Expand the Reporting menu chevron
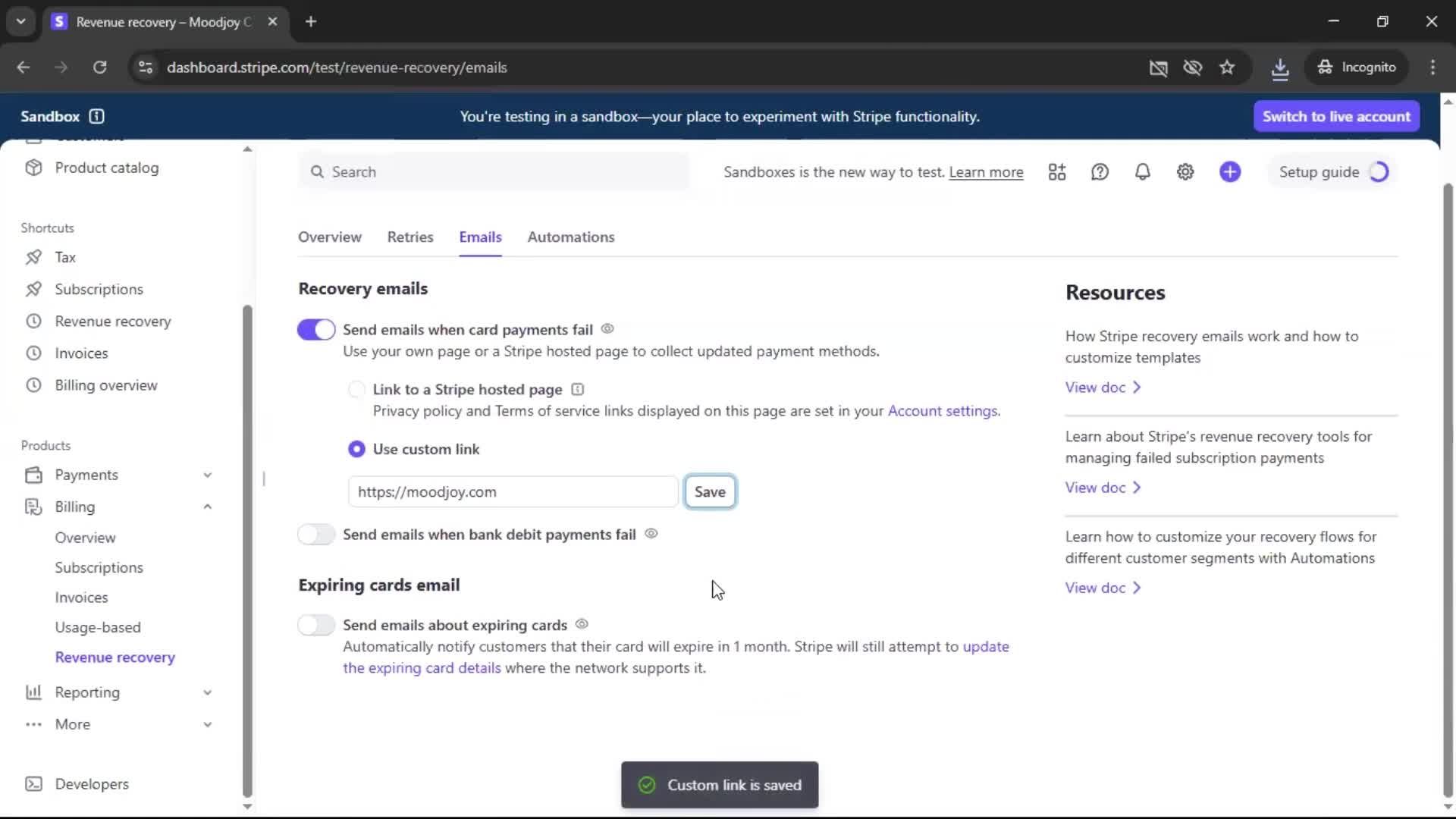This screenshot has height=819, width=1456. 207,692
